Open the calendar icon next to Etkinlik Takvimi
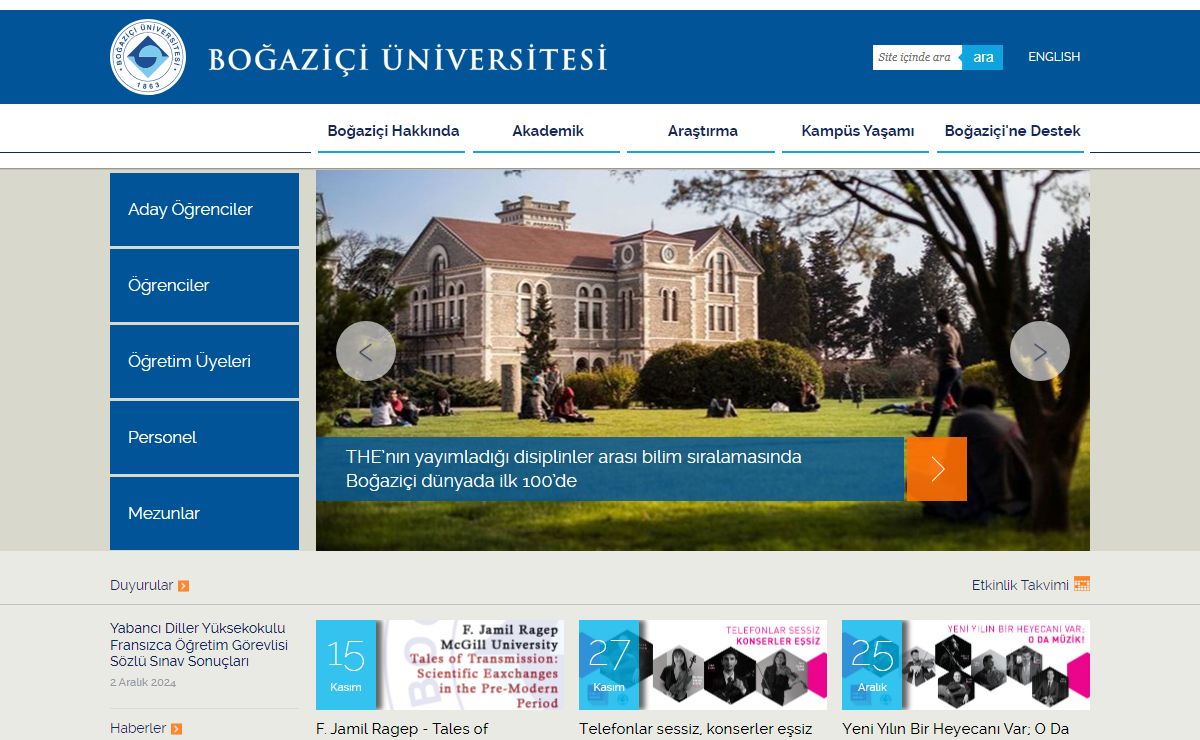The image size is (1200, 740). 1082,584
